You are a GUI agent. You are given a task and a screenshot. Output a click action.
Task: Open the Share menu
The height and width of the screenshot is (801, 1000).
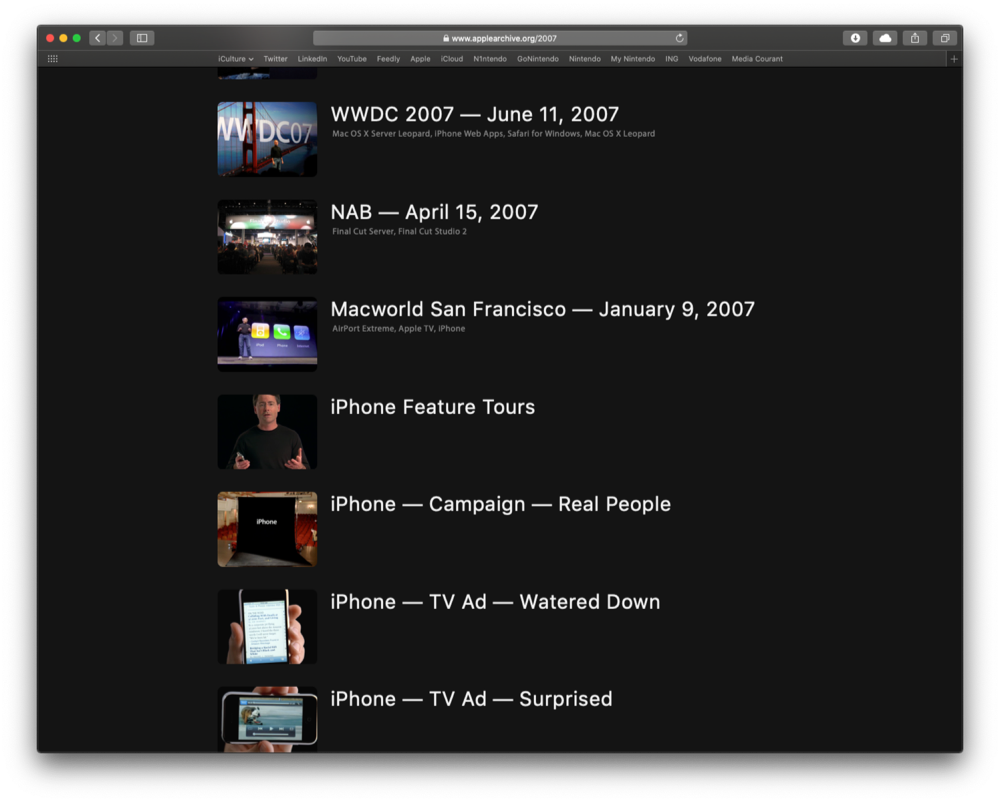pos(915,38)
